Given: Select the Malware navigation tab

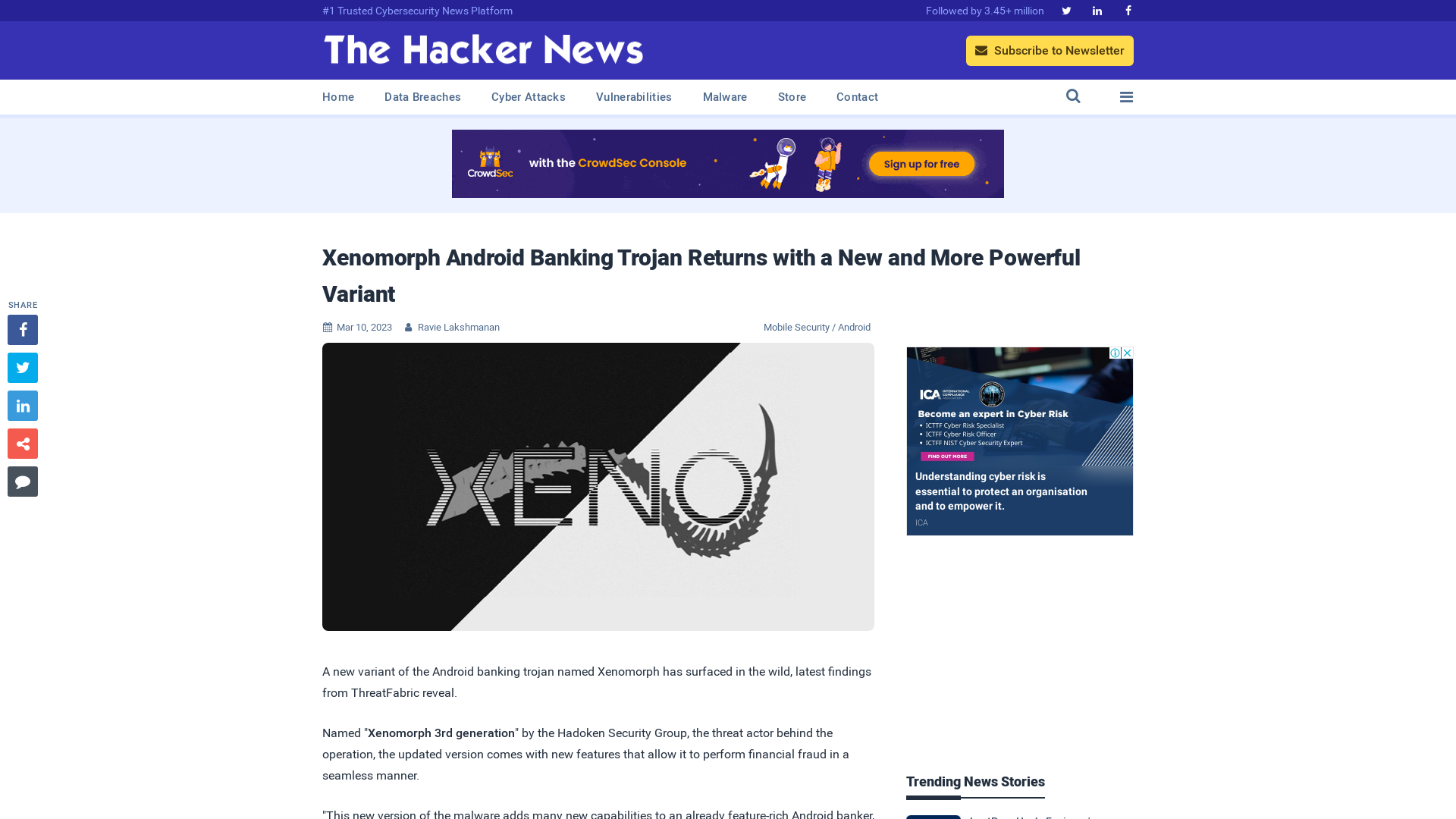Looking at the screenshot, I should 725,97.
